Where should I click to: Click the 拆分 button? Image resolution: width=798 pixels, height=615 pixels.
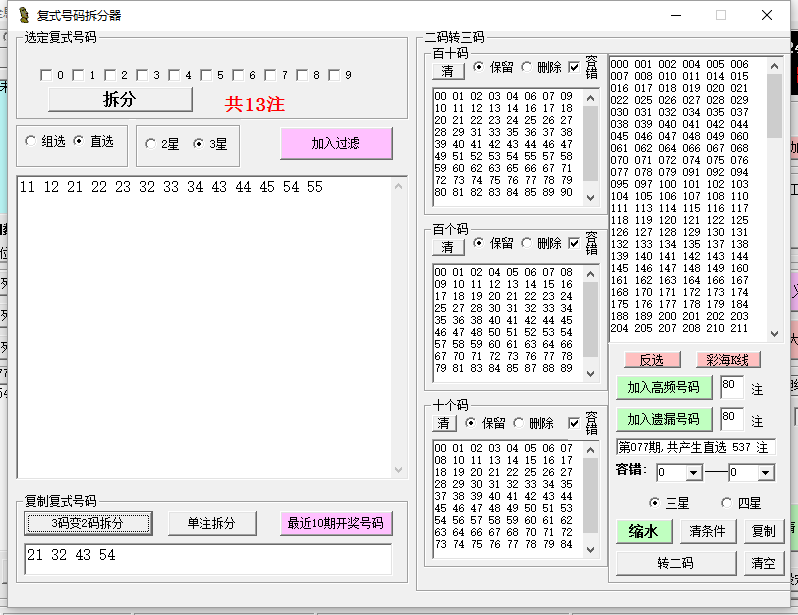point(120,100)
